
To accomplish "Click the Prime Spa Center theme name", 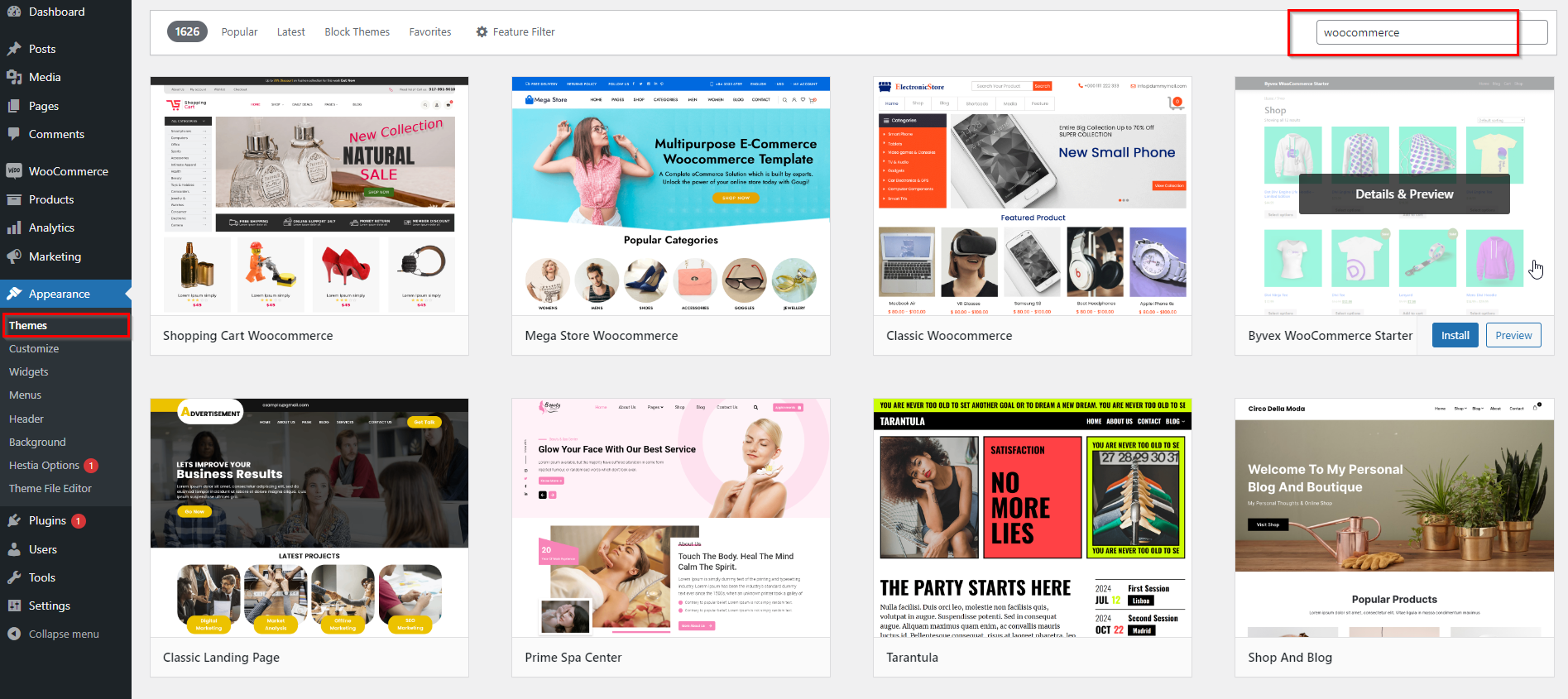I will 573,658.
